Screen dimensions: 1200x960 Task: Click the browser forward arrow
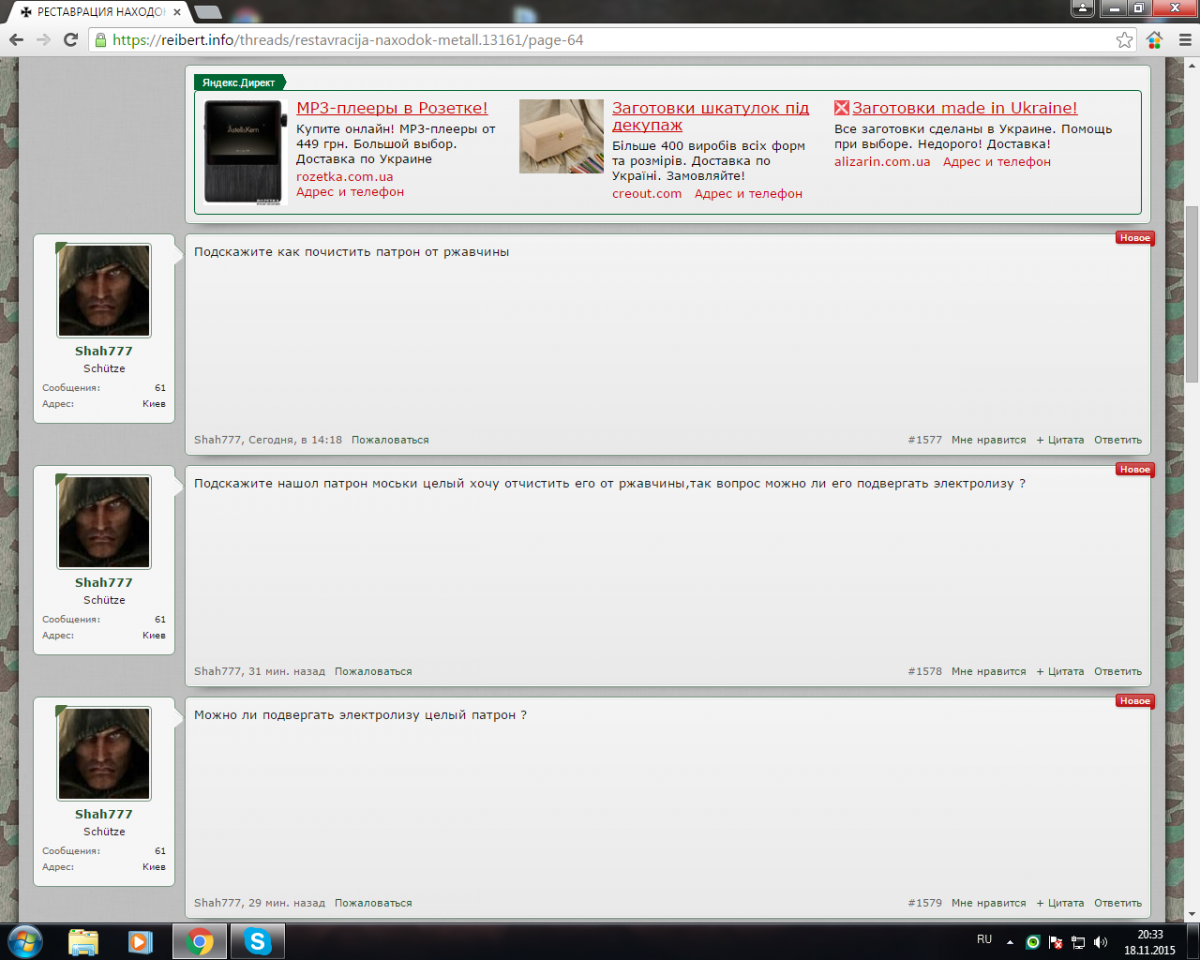pos(43,40)
